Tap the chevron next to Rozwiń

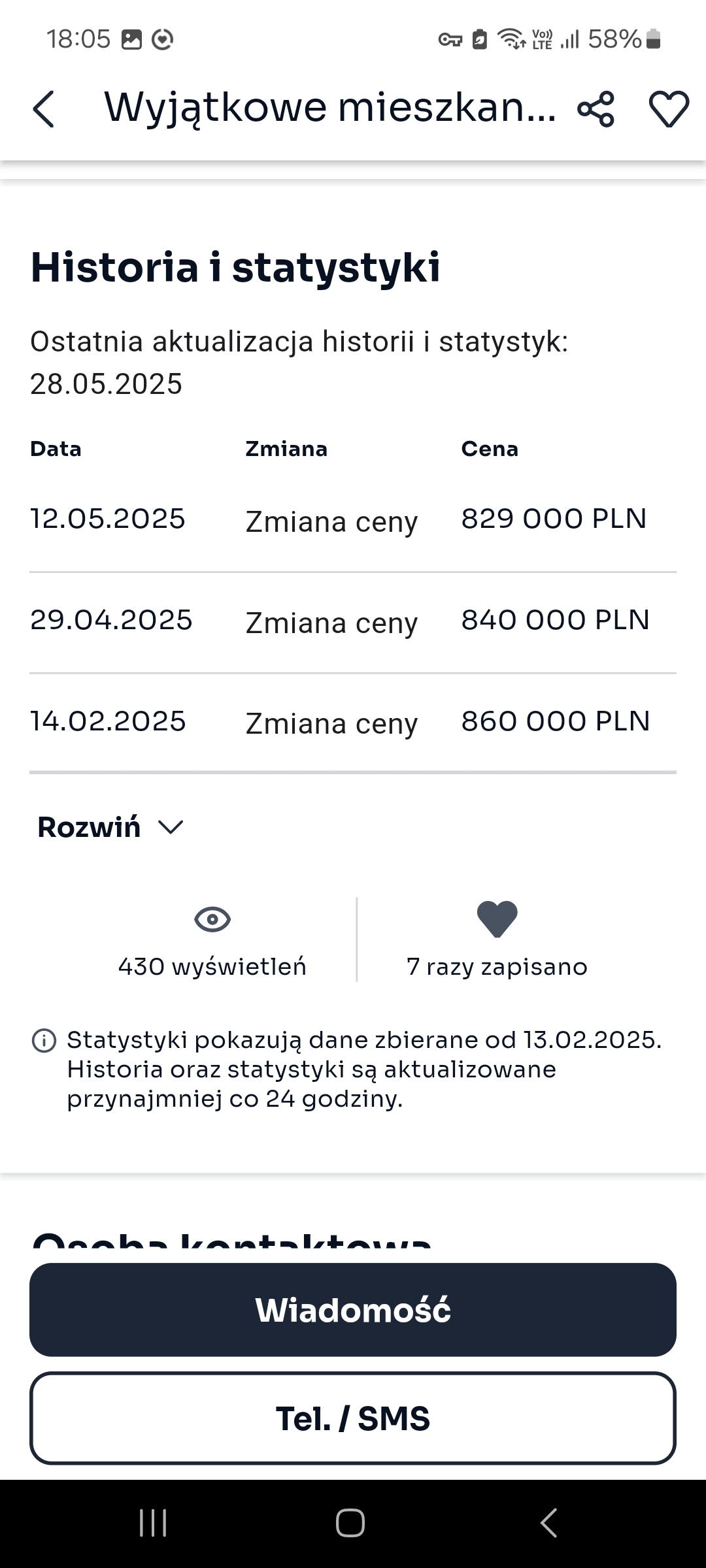(x=171, y=828)
